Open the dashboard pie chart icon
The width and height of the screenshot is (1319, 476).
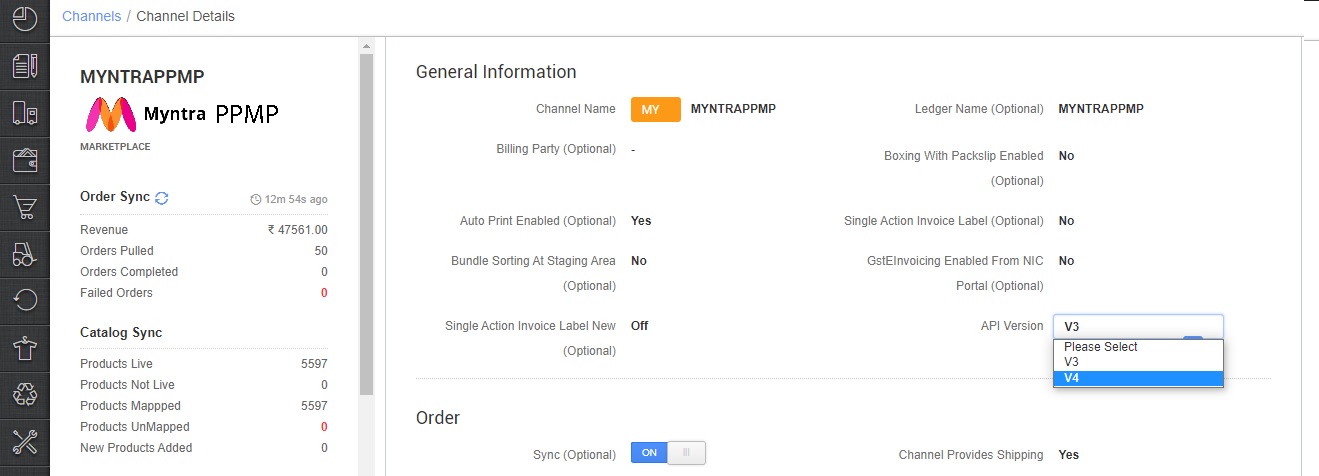pos(25,18)
